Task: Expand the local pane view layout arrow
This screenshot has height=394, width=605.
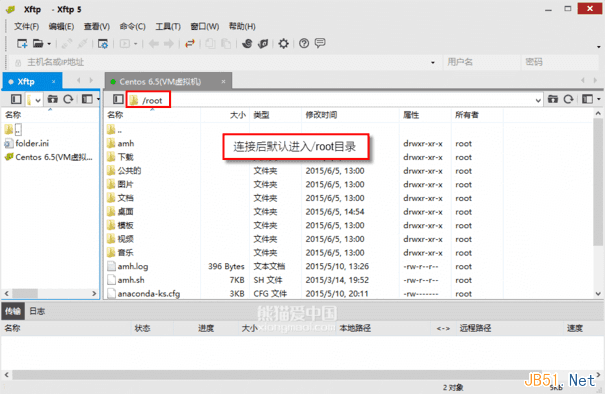Action: (x=98, y=100)
